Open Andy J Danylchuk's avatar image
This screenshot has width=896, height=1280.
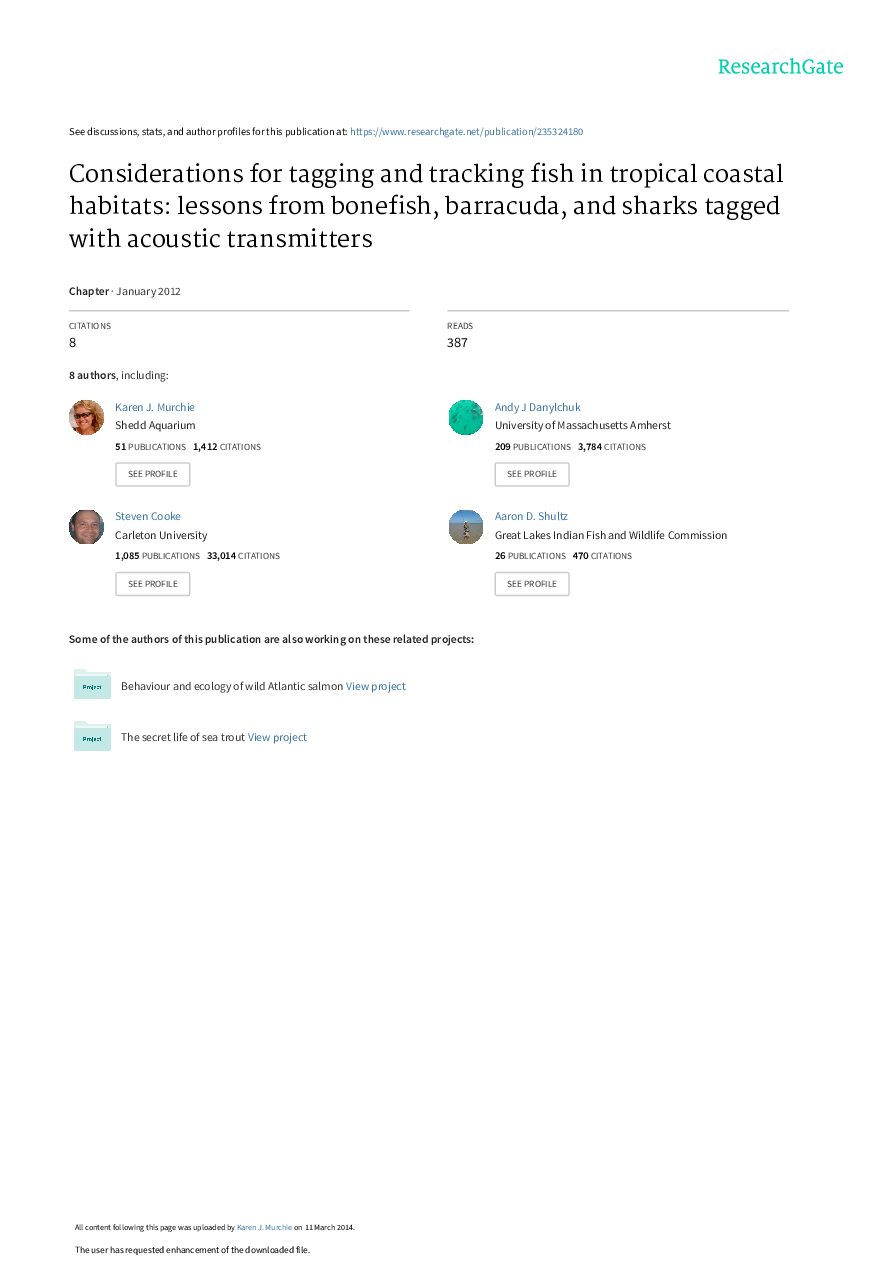465,417
